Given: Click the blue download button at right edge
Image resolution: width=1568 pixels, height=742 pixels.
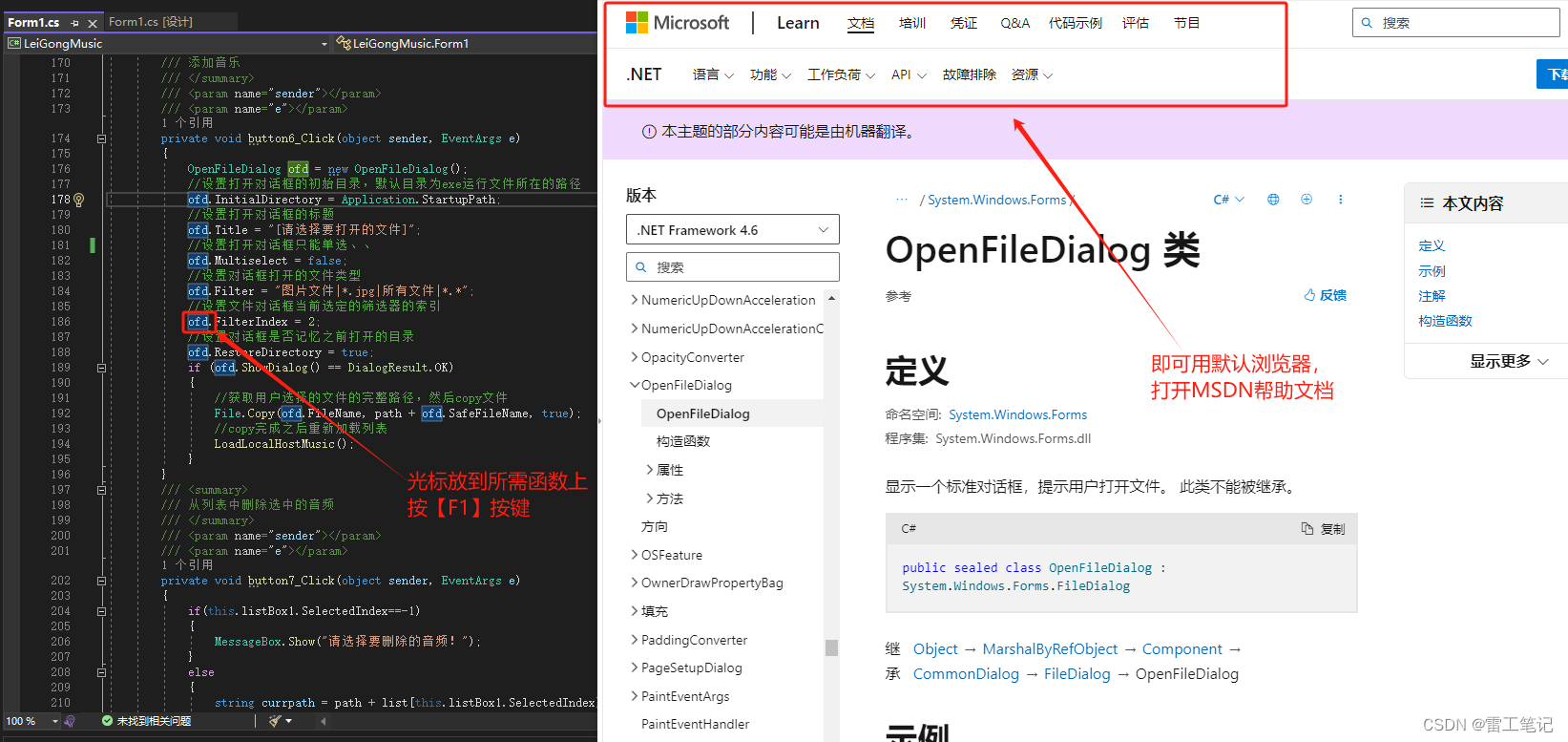Looking at the screenshot, I should (1554, 74).
